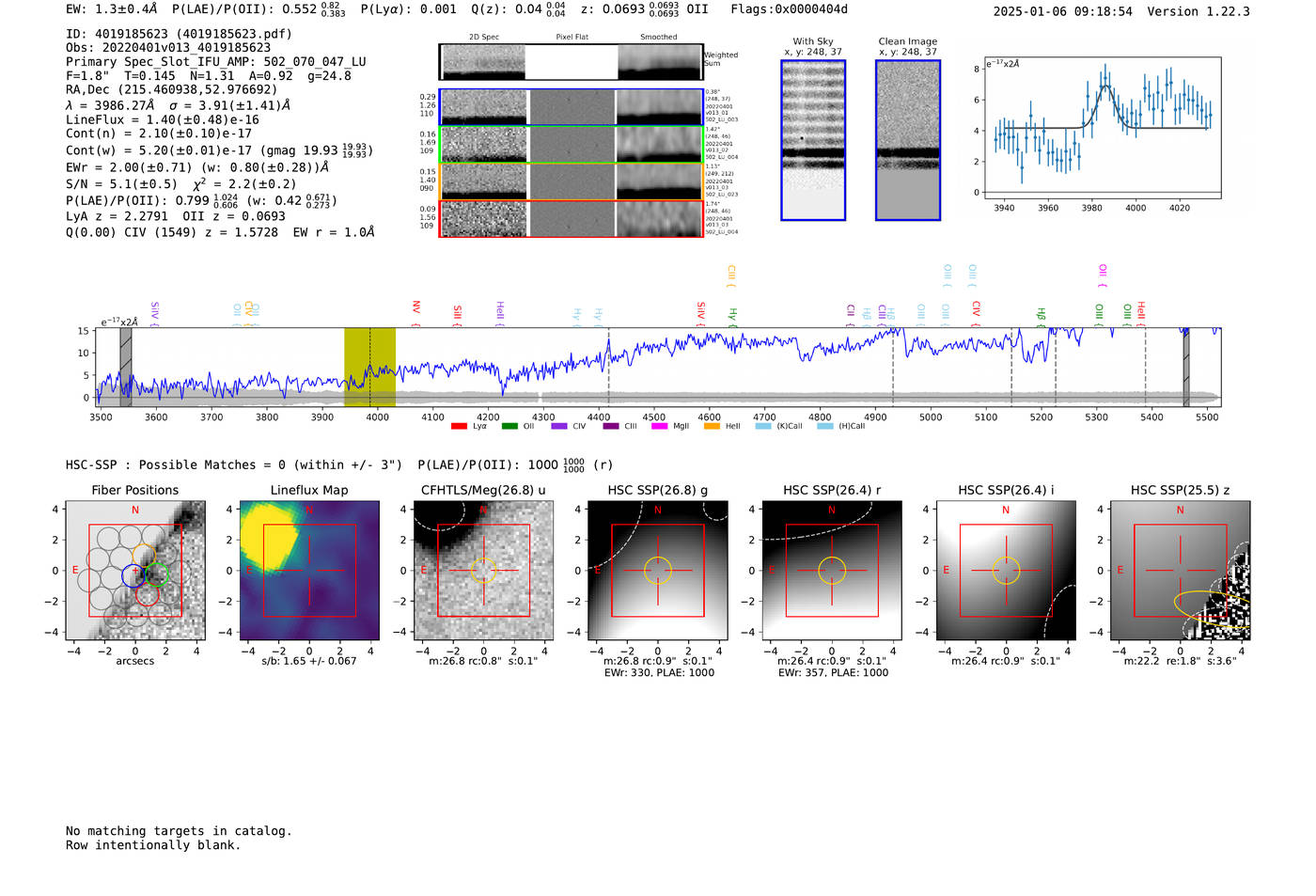Click the Smoothed column header
This screenshot has width=1316, height=896.
659,38
